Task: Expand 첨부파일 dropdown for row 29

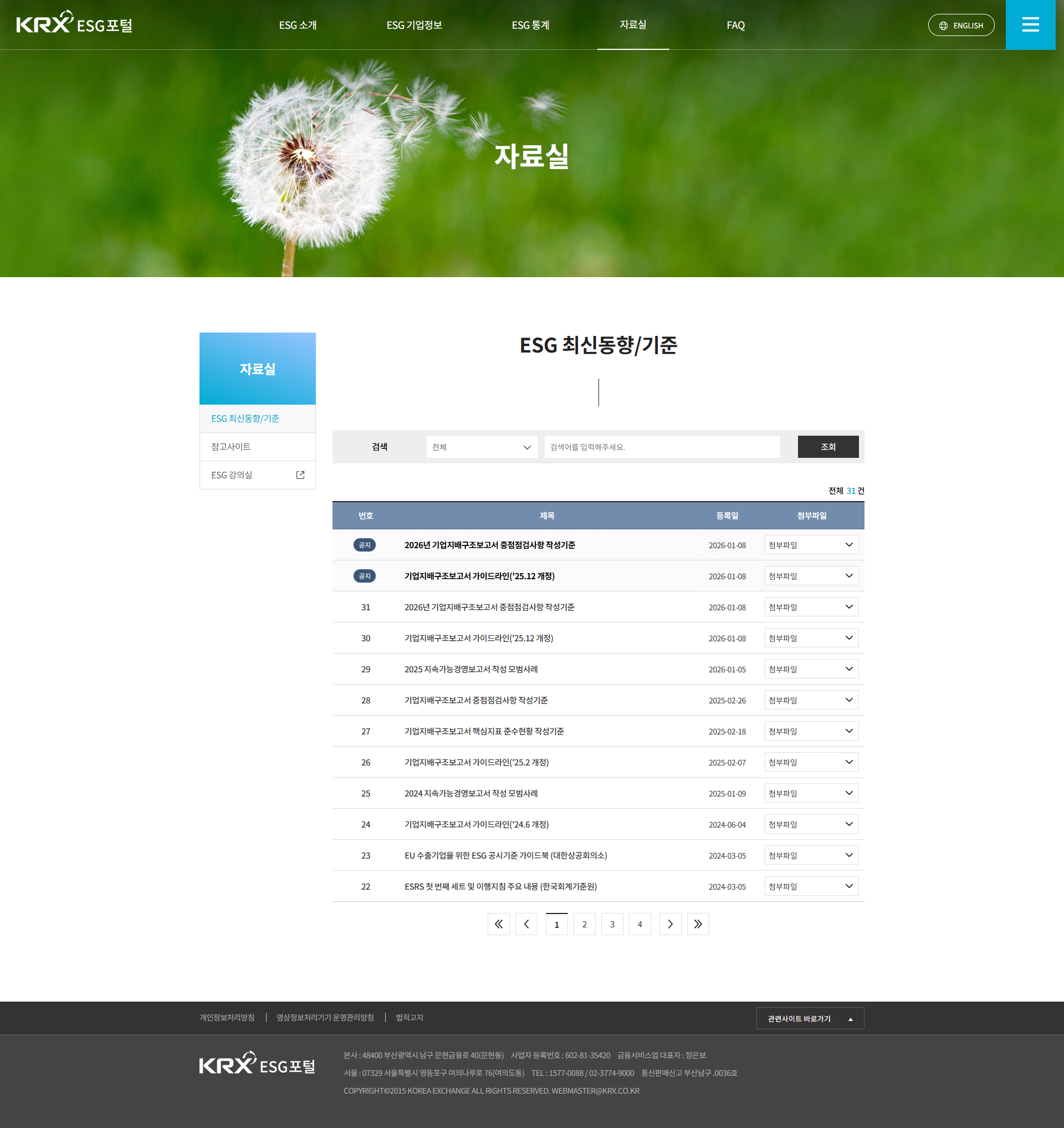Action: (811, 669)
